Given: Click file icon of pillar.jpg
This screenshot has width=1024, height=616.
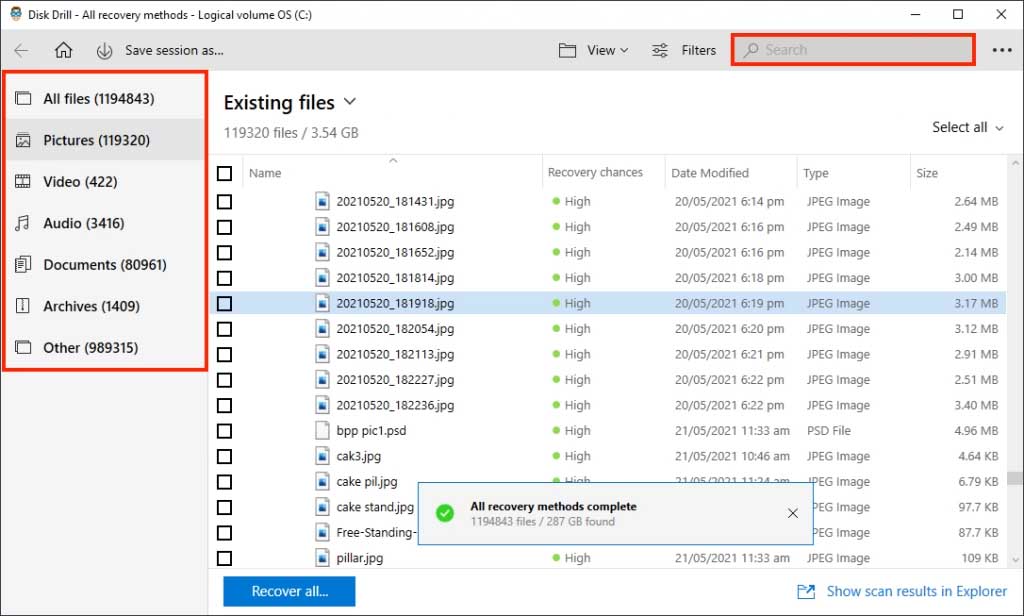Looking at the screenshot, I should (x=322, y=558).
